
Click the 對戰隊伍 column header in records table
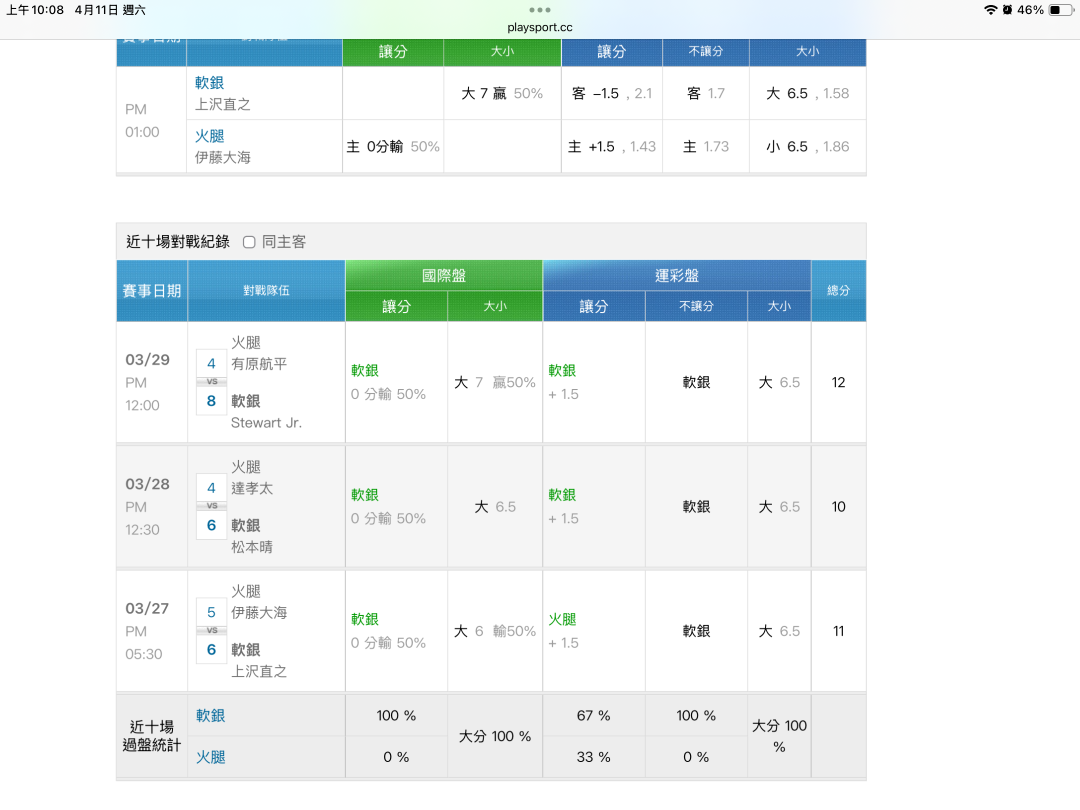(x=266, y=291)
